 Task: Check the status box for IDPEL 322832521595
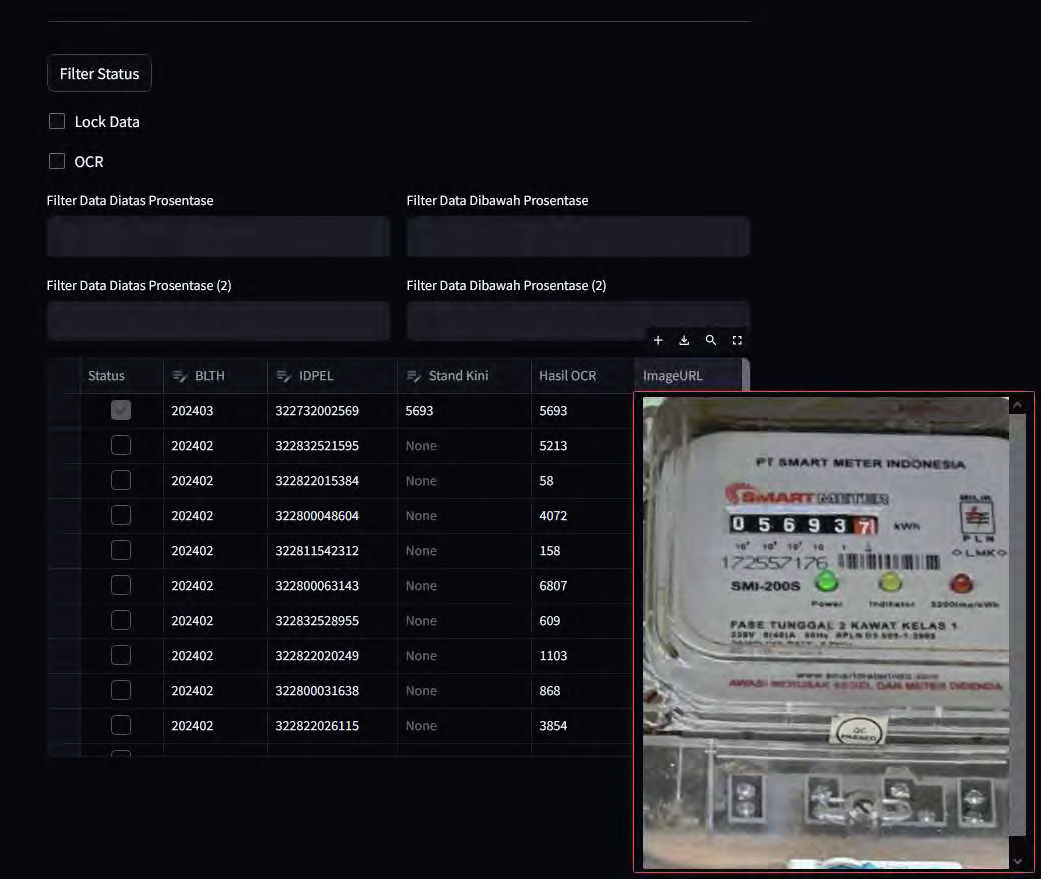pos(121,446)
